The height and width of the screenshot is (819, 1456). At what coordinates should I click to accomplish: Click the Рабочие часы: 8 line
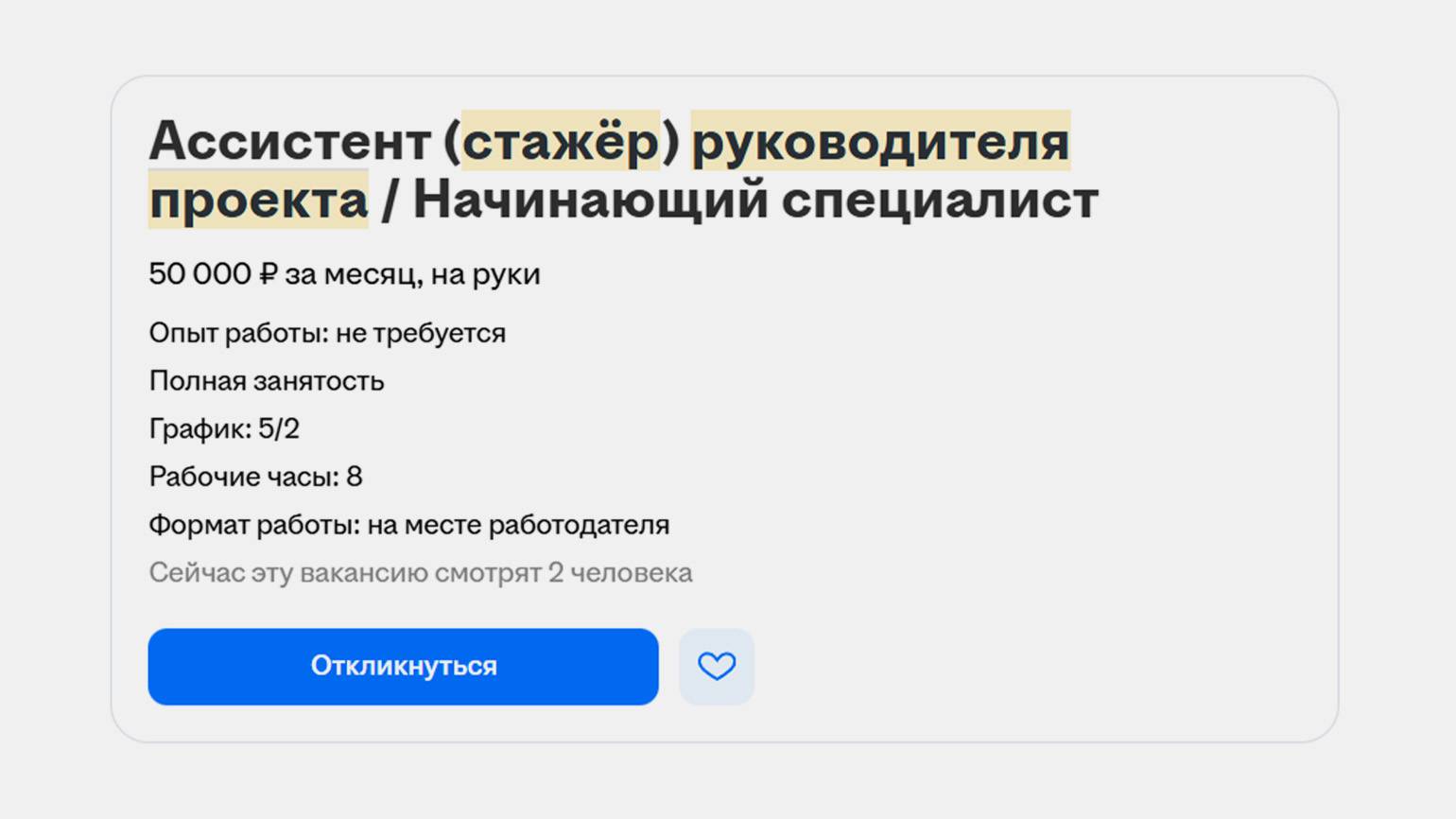[255, 477]
